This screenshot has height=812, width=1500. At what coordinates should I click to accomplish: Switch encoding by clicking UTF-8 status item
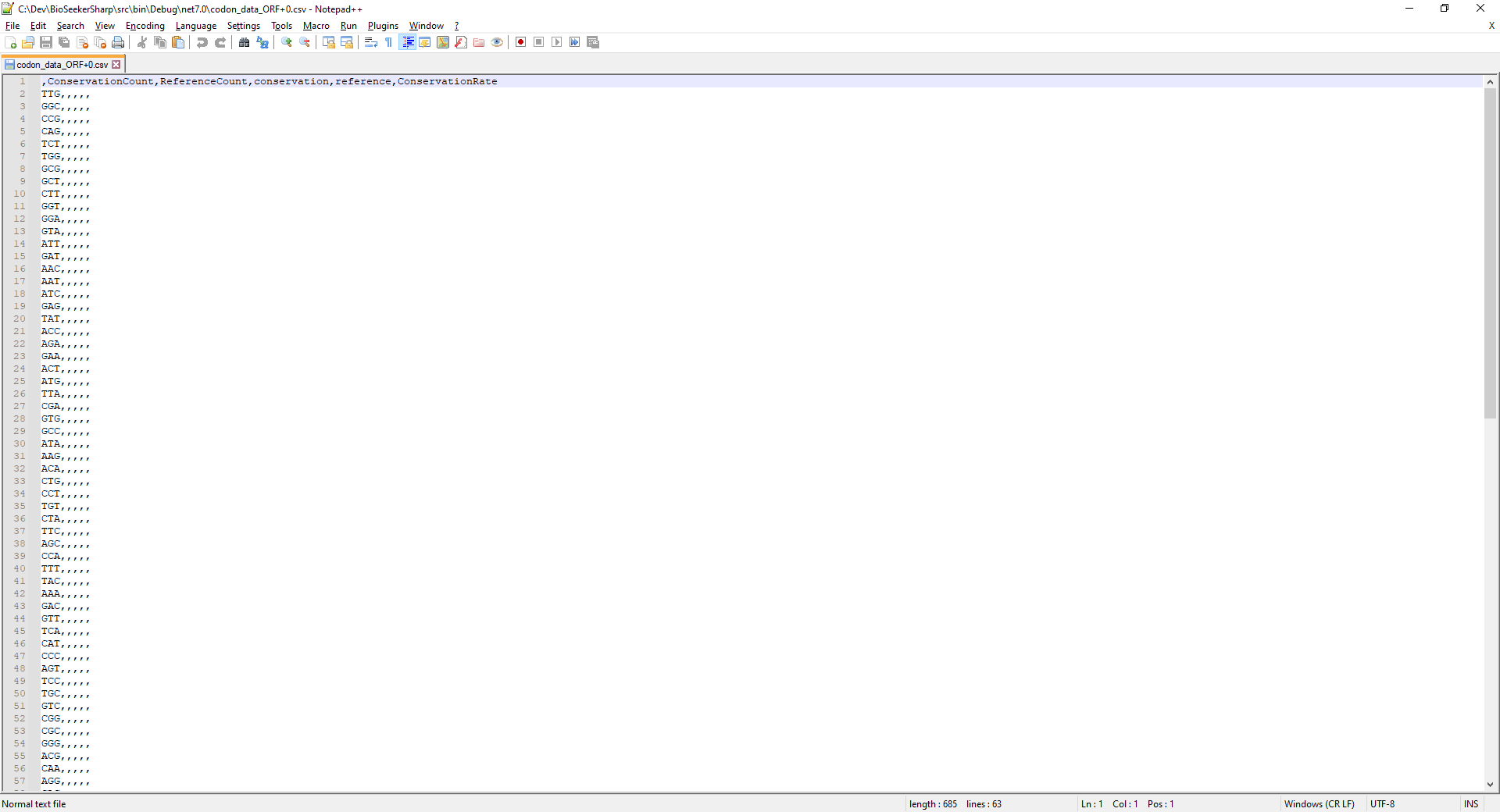click(1383, 804)
